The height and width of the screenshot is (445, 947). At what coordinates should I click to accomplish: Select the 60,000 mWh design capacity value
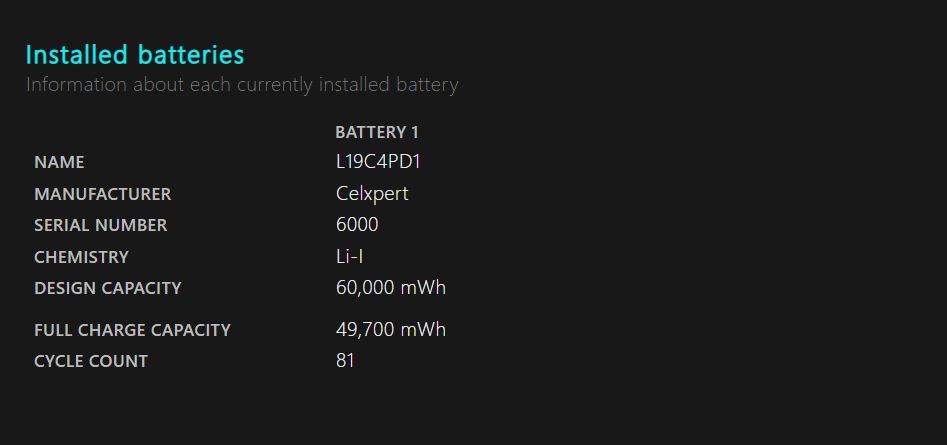coord(390,288)
